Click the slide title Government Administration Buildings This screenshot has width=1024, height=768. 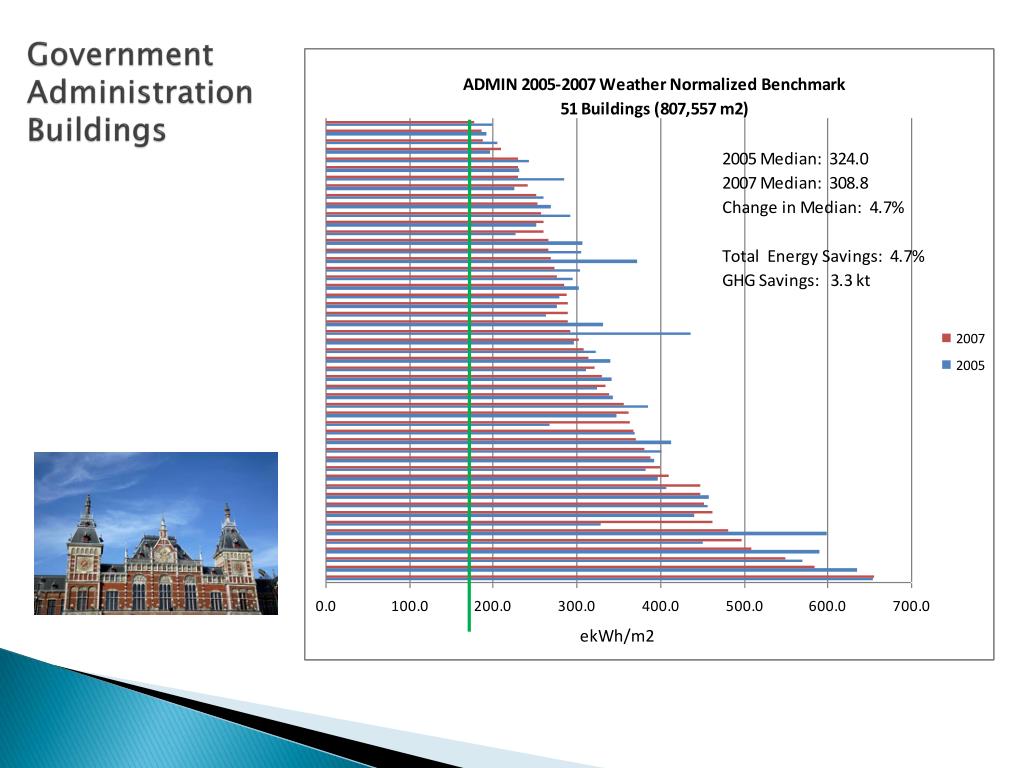[139, 92]
